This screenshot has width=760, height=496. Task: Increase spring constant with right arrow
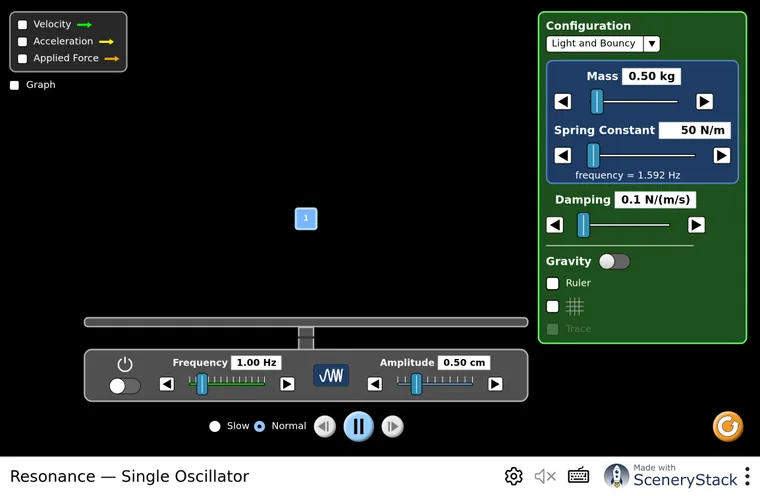tap(722, 156)
